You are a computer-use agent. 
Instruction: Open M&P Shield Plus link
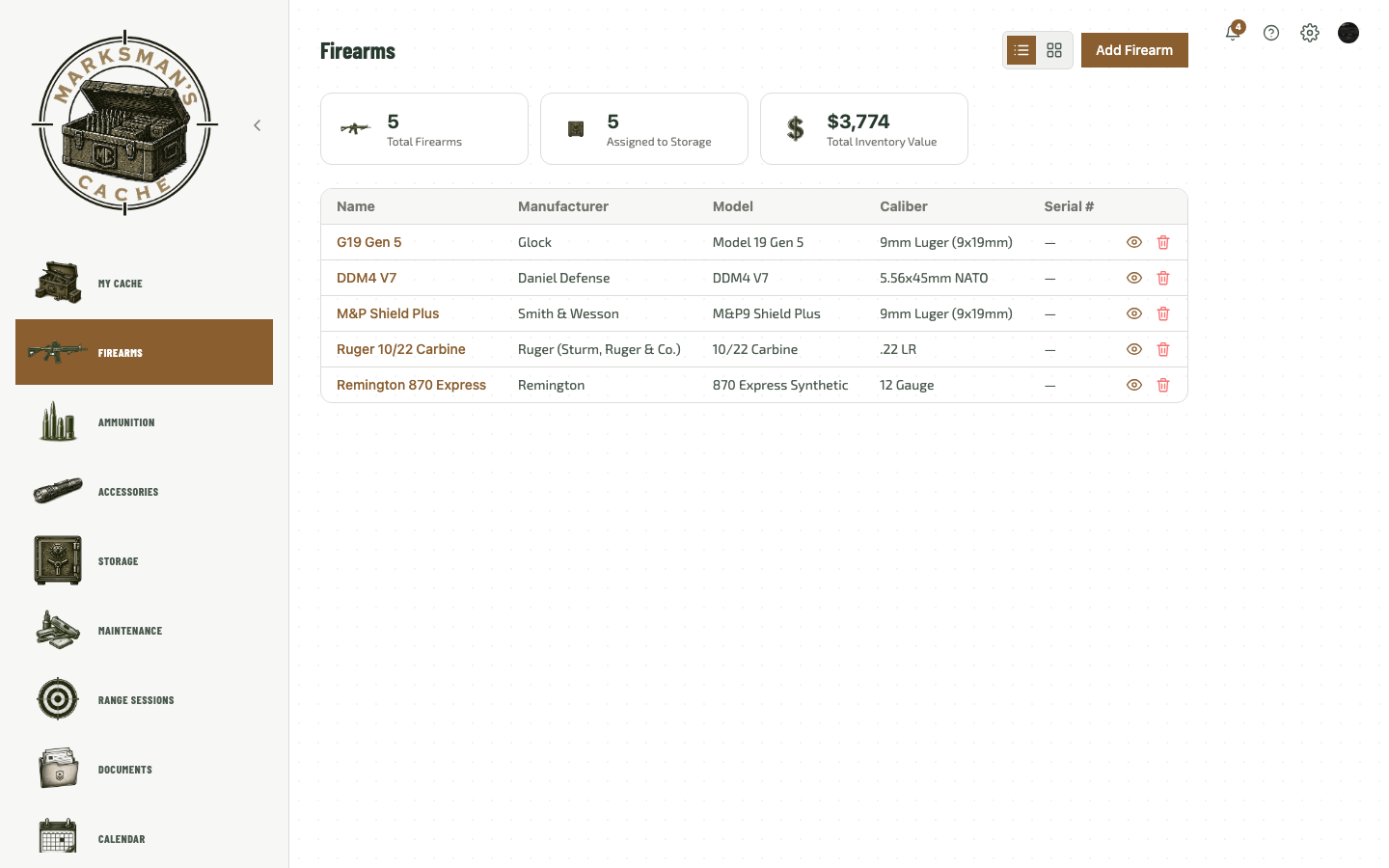(x=388, y=313)
